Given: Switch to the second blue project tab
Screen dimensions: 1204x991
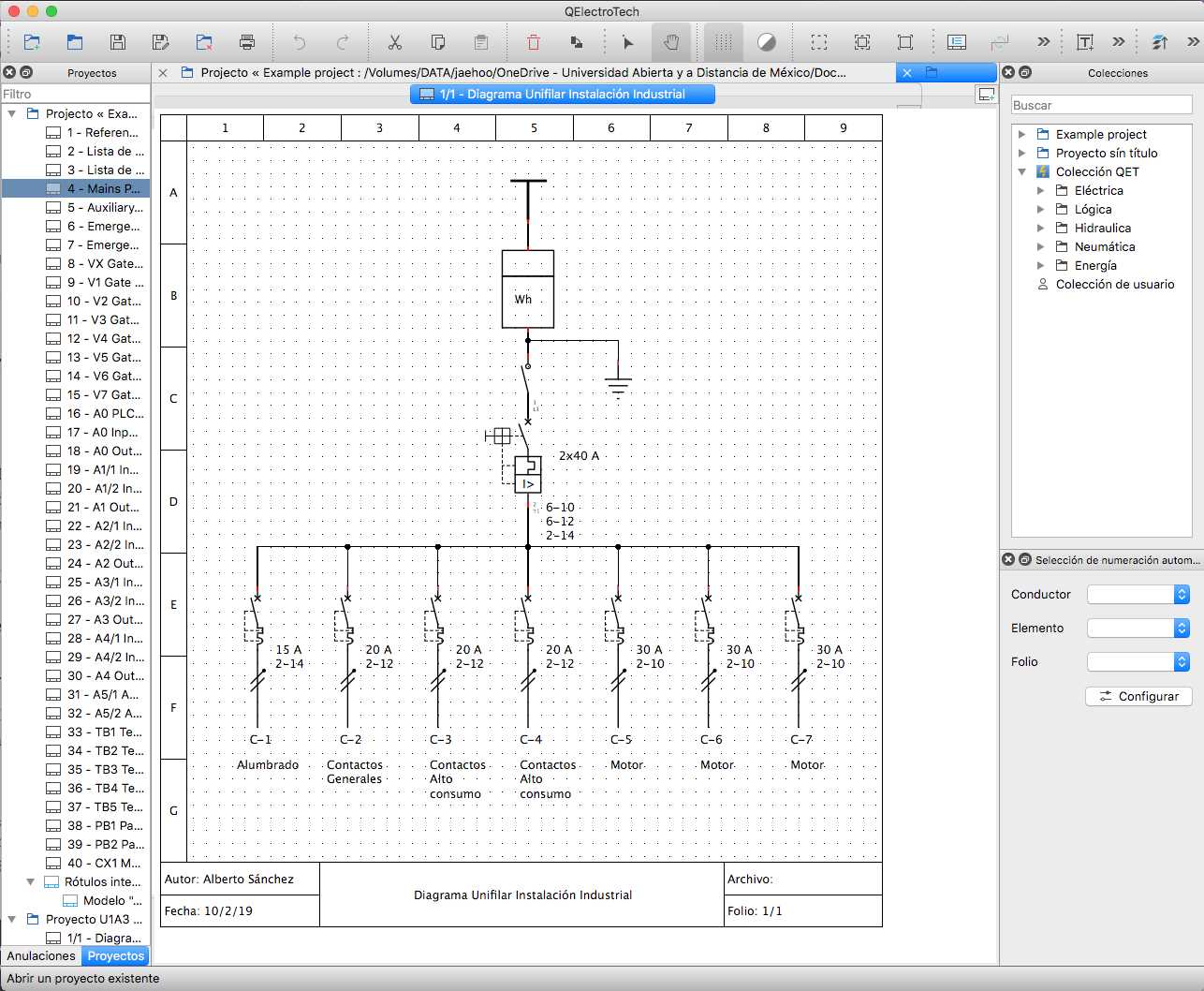Looking at the screenshot, I should [947, 72].
